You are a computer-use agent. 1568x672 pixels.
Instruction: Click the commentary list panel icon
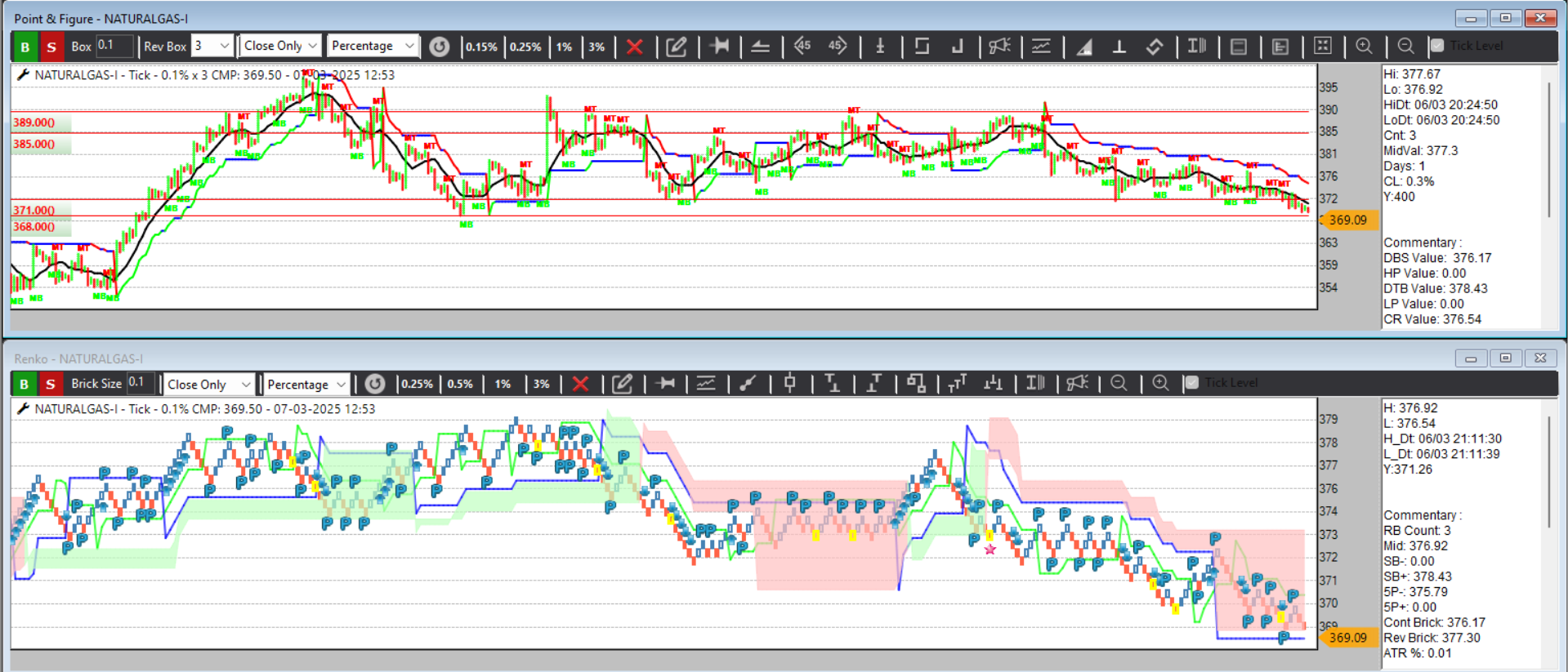[1280, 47]
